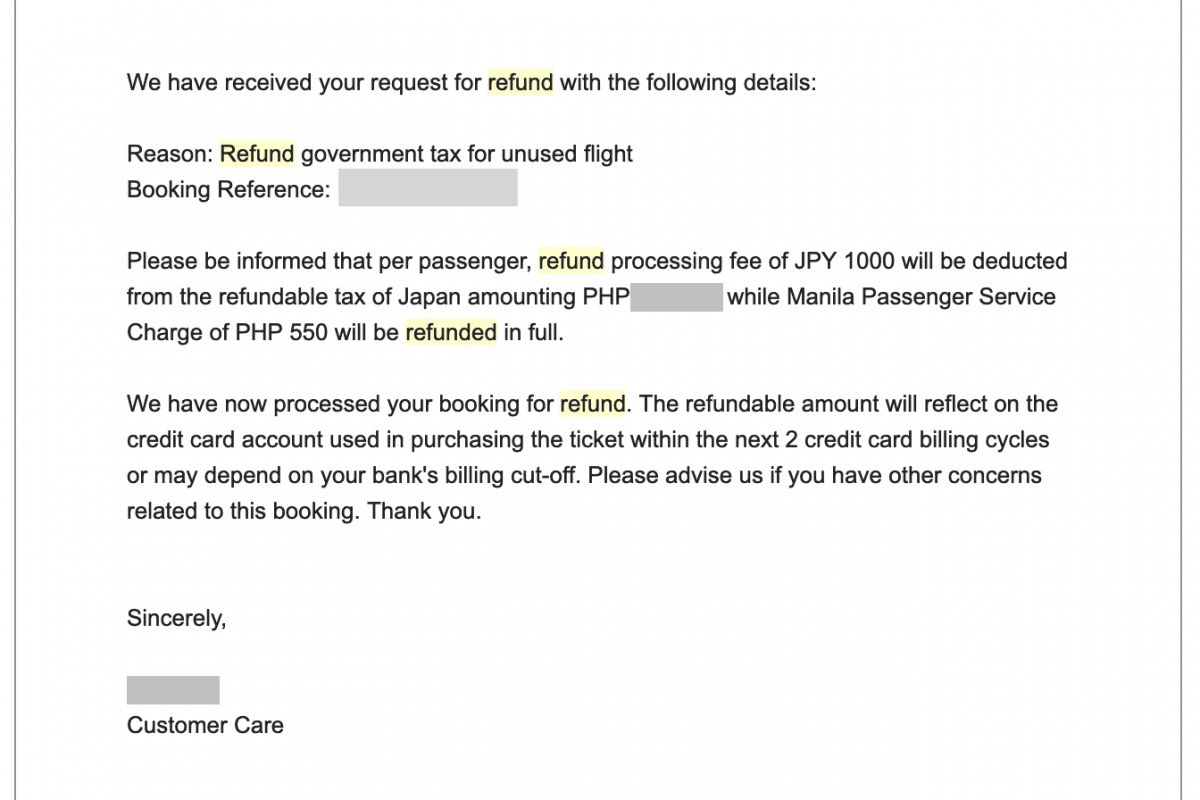Click highlighted "Refund" in the Reason line

pyautogui.click(x=257, y=154)
